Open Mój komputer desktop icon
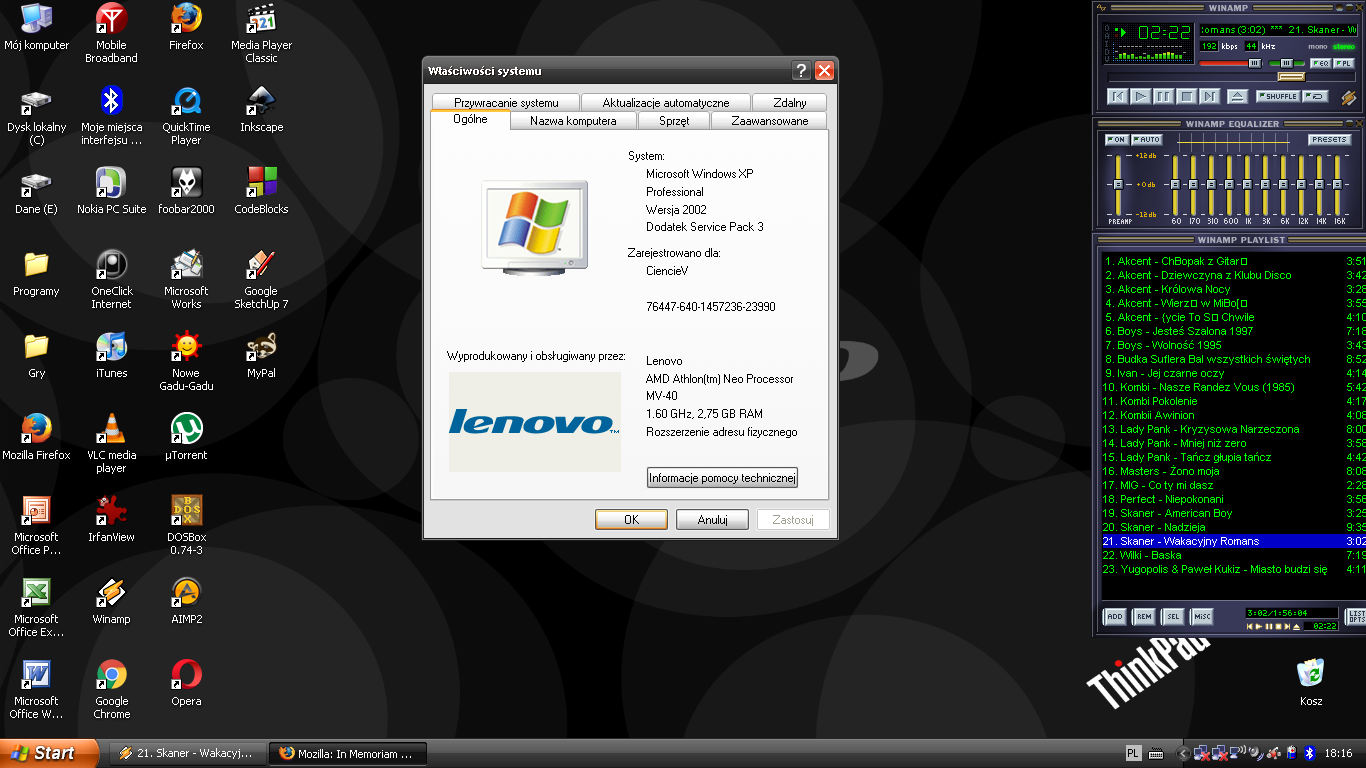The width and height of the screenshot is (1366, 768). (36, 28)
